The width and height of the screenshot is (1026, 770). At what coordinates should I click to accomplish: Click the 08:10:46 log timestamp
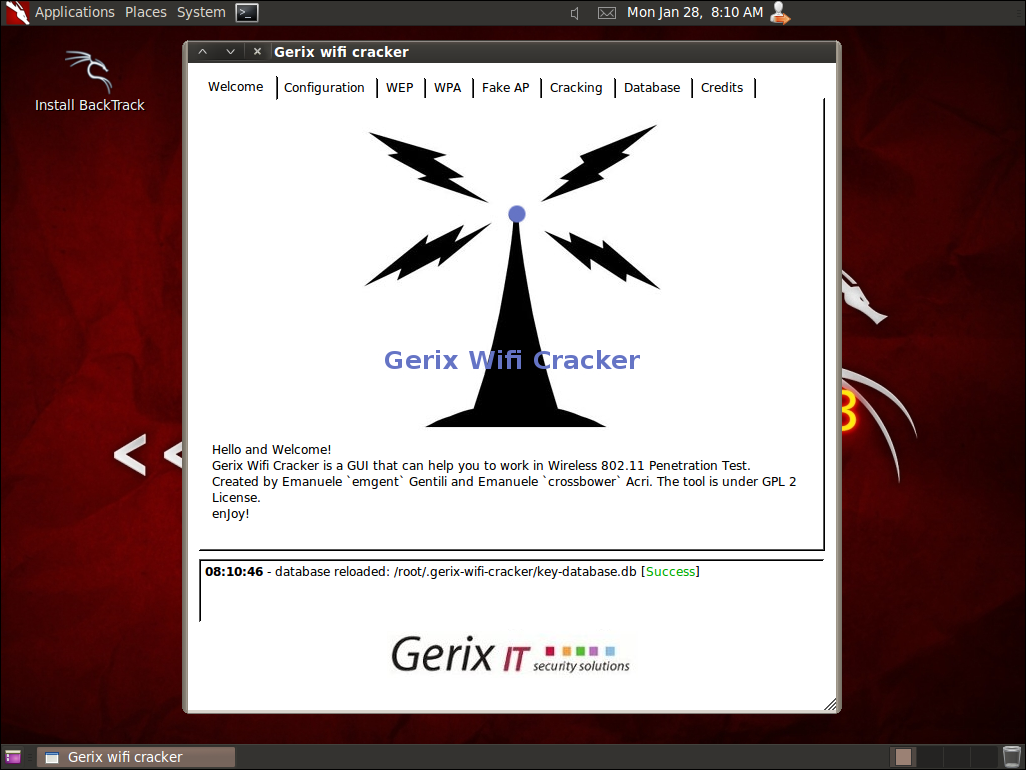point(234,571)
